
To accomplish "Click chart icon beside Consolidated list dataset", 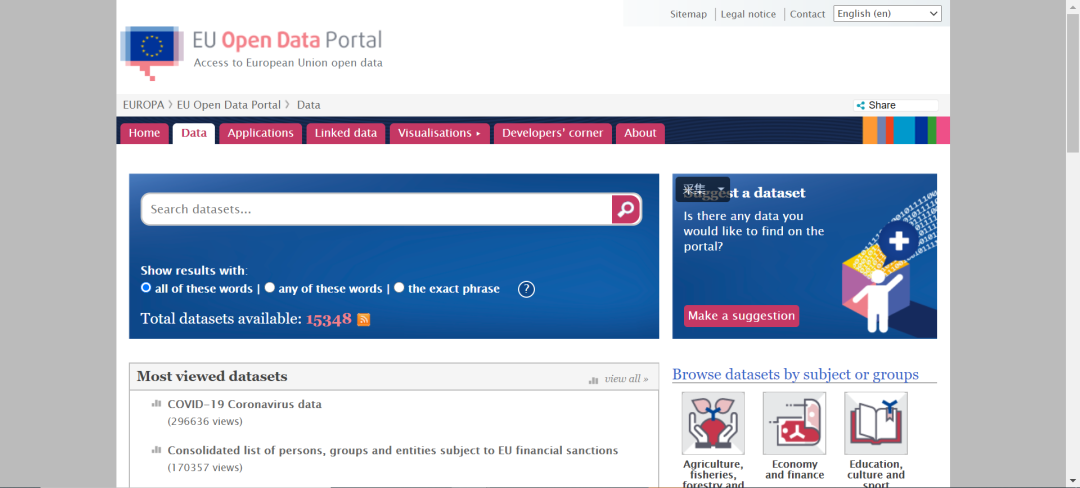I will (156, 450).
